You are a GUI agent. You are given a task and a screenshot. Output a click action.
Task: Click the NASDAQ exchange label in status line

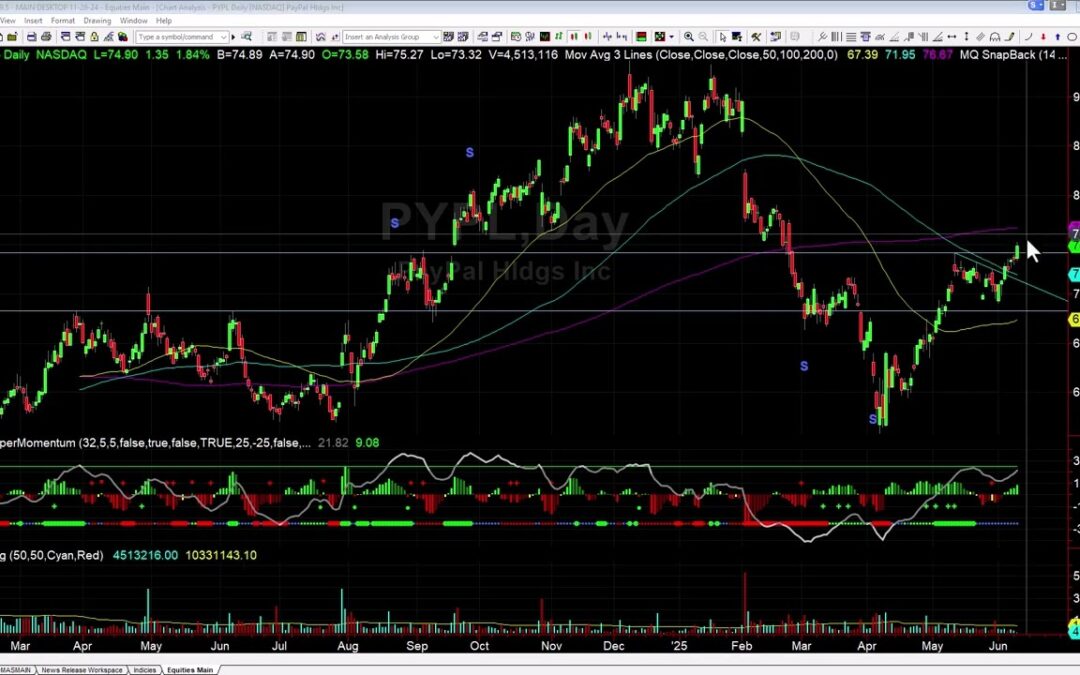tap(61, 54)
